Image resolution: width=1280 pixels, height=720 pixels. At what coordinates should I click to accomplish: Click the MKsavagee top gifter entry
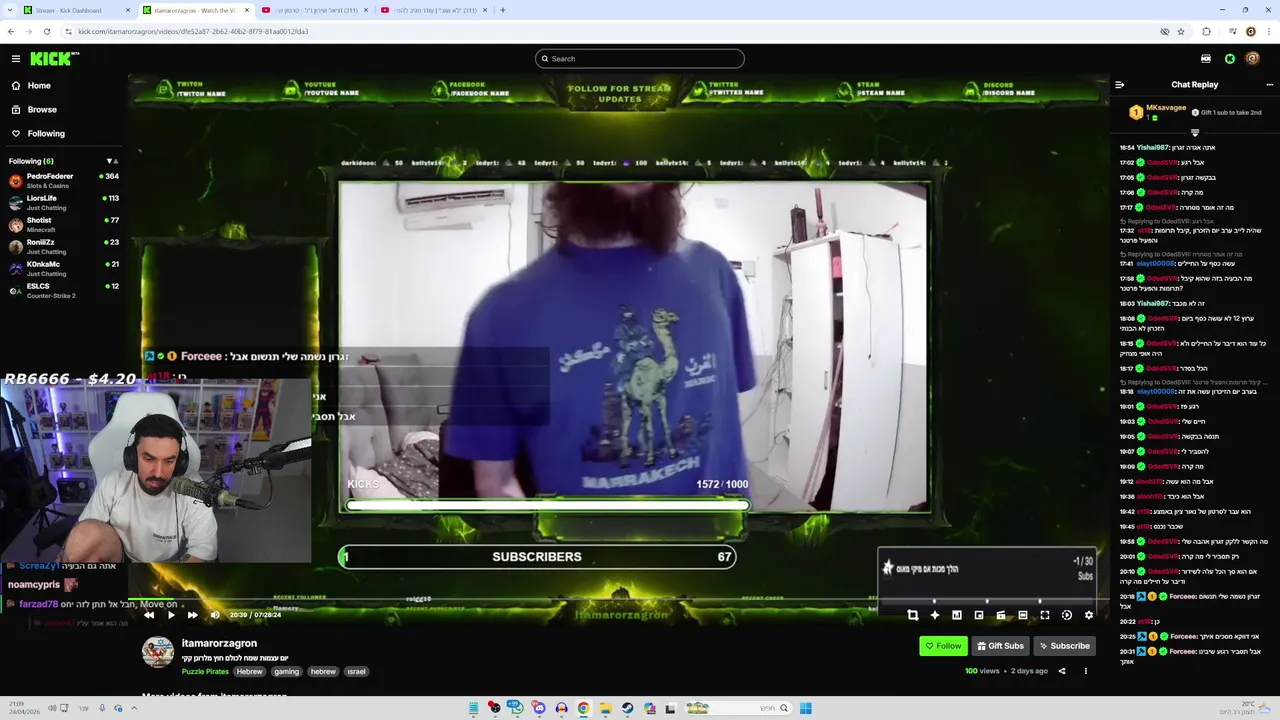[1157, 112]
